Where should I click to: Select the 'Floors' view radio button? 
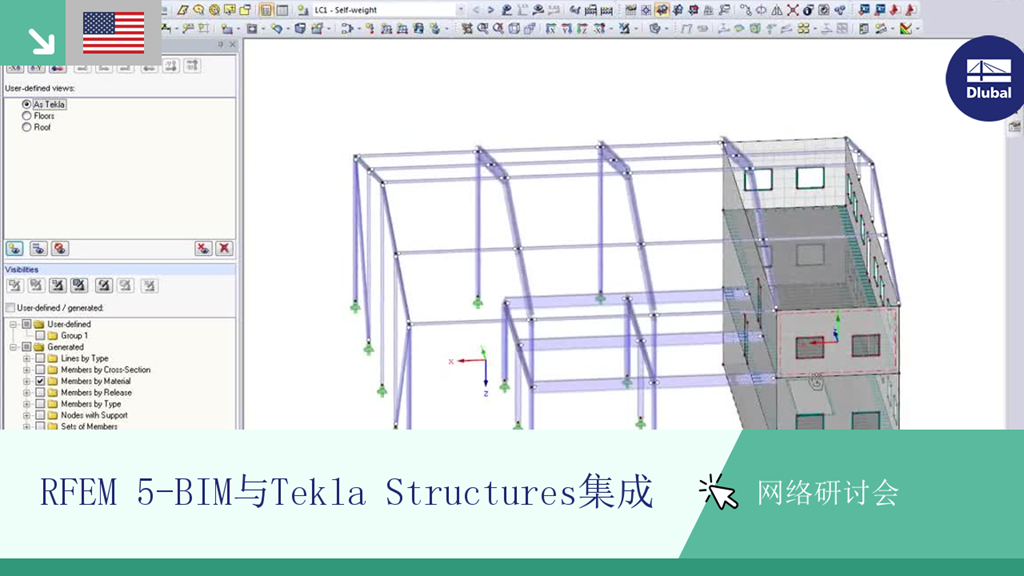coord(27,116)
